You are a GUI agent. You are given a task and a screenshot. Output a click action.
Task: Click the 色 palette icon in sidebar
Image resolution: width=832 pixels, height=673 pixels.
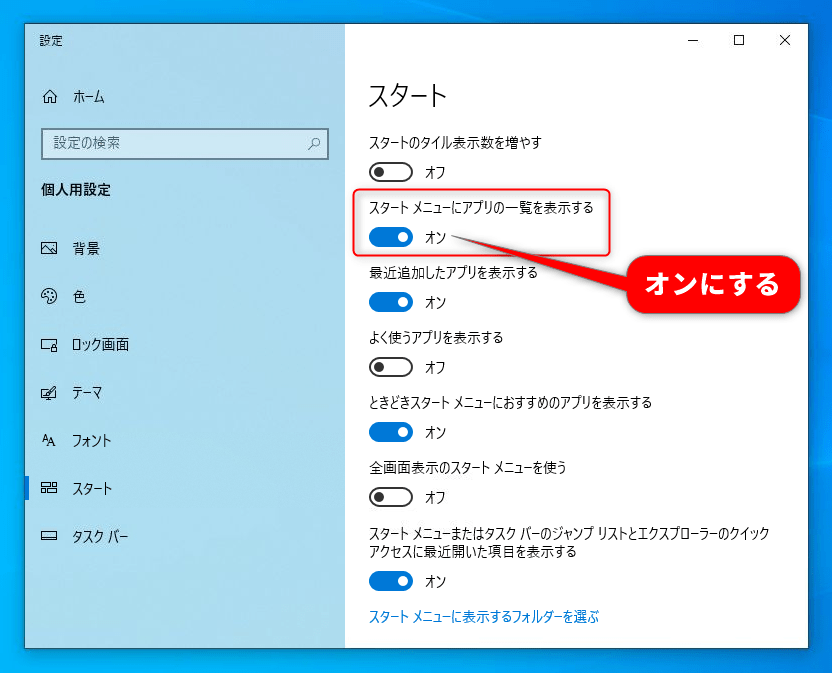pos(49,296)
